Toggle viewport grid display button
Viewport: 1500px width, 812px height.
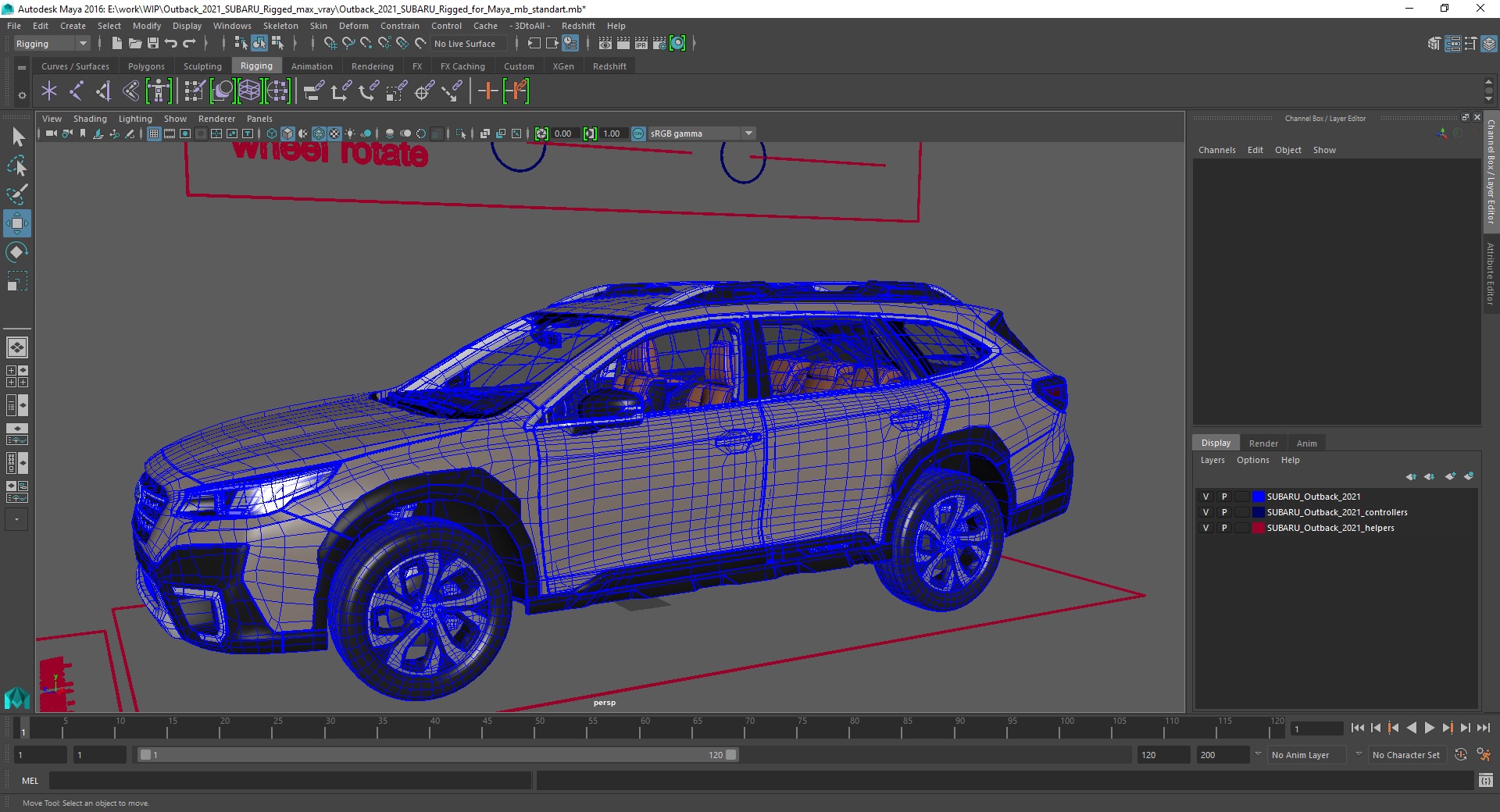point(154,134)
